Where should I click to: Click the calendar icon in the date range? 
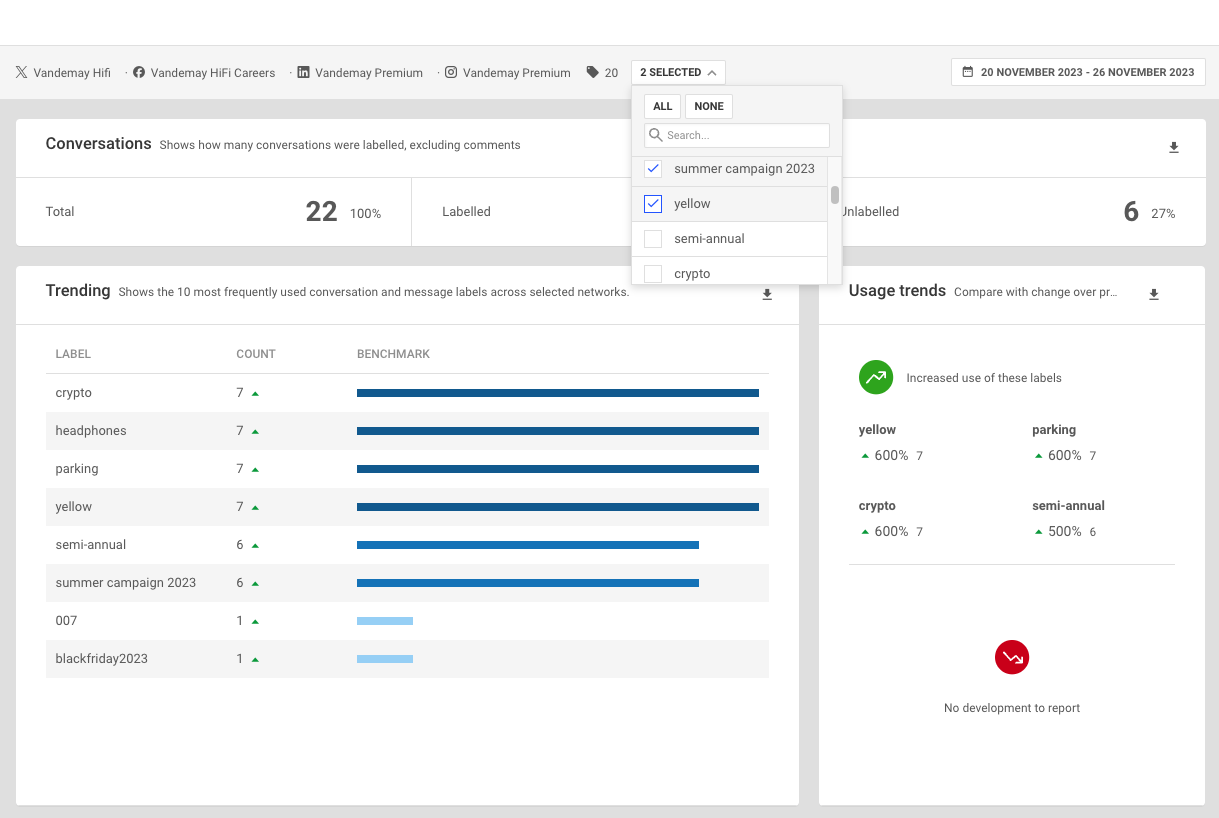point(967,72)
